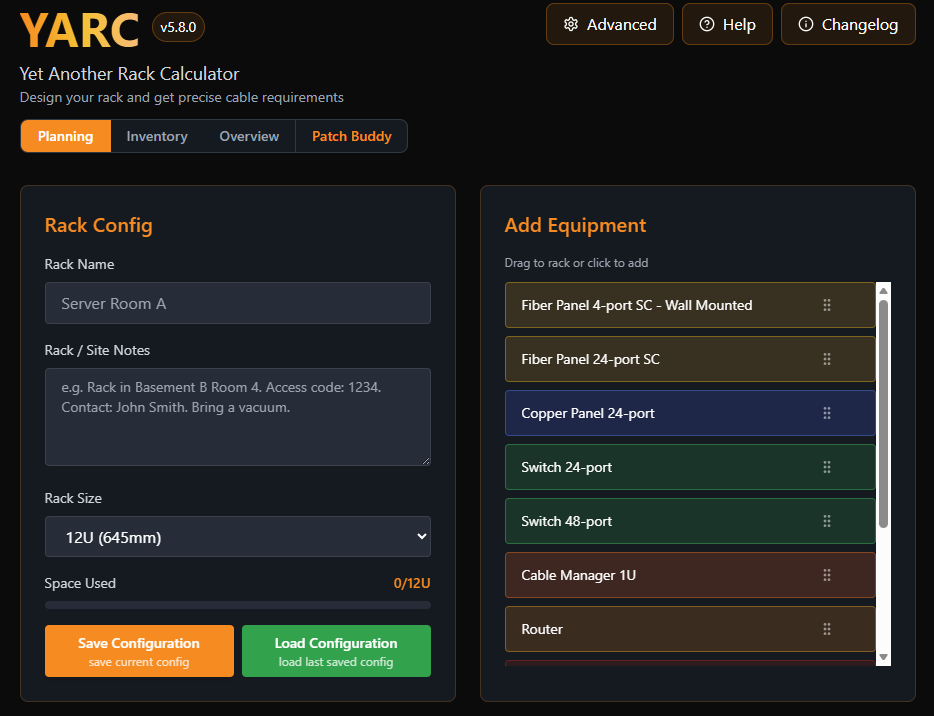
Task: Open the Patch Buddy tab
Action: tap(351, 136)
